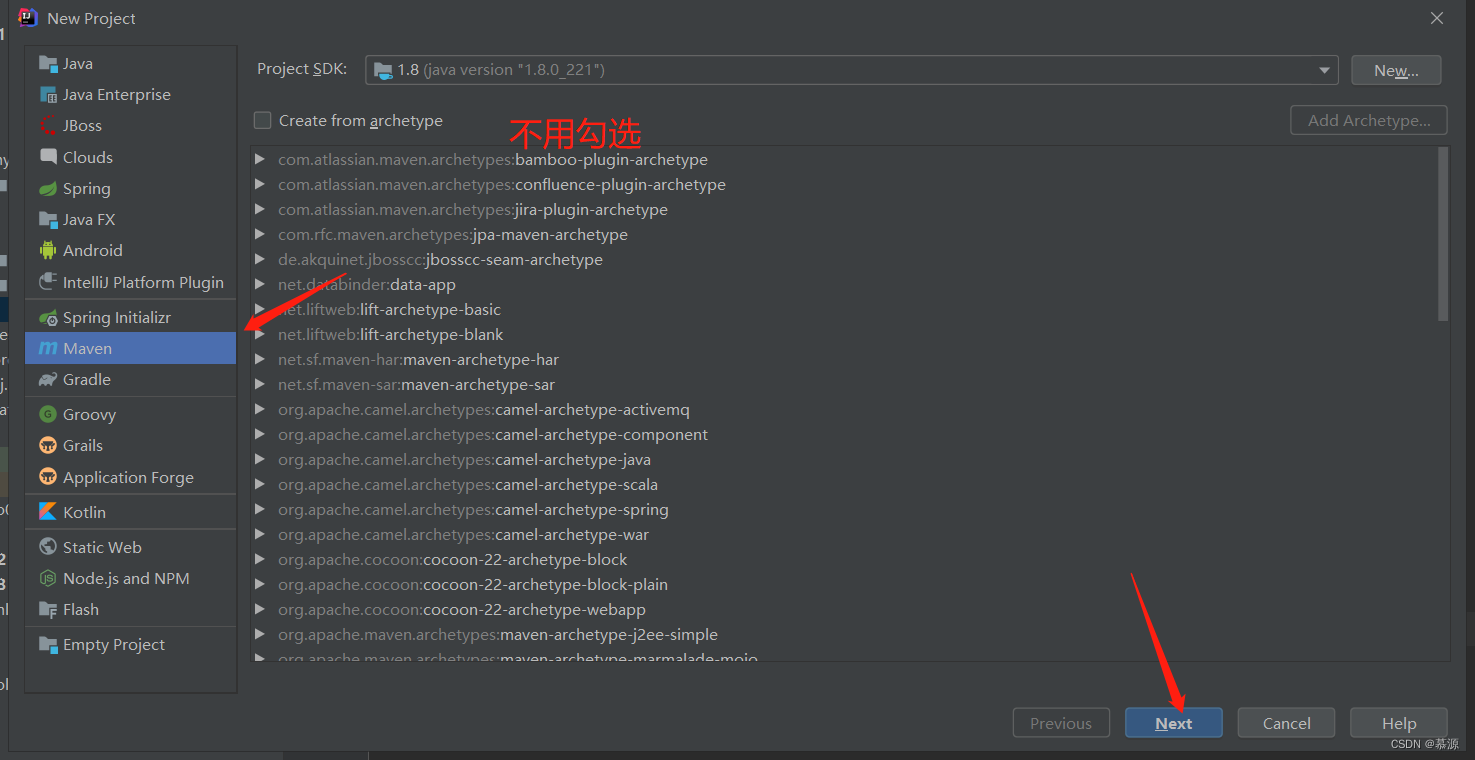Expand jpa-maven-archetype entry
Viewport: 1475px width, 760px height.
(260, 235)
